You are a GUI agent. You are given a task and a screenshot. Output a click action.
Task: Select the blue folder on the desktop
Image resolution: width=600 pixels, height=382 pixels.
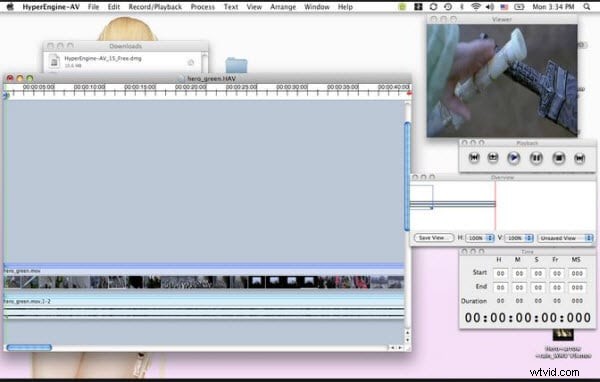click(x=236, y=65)
